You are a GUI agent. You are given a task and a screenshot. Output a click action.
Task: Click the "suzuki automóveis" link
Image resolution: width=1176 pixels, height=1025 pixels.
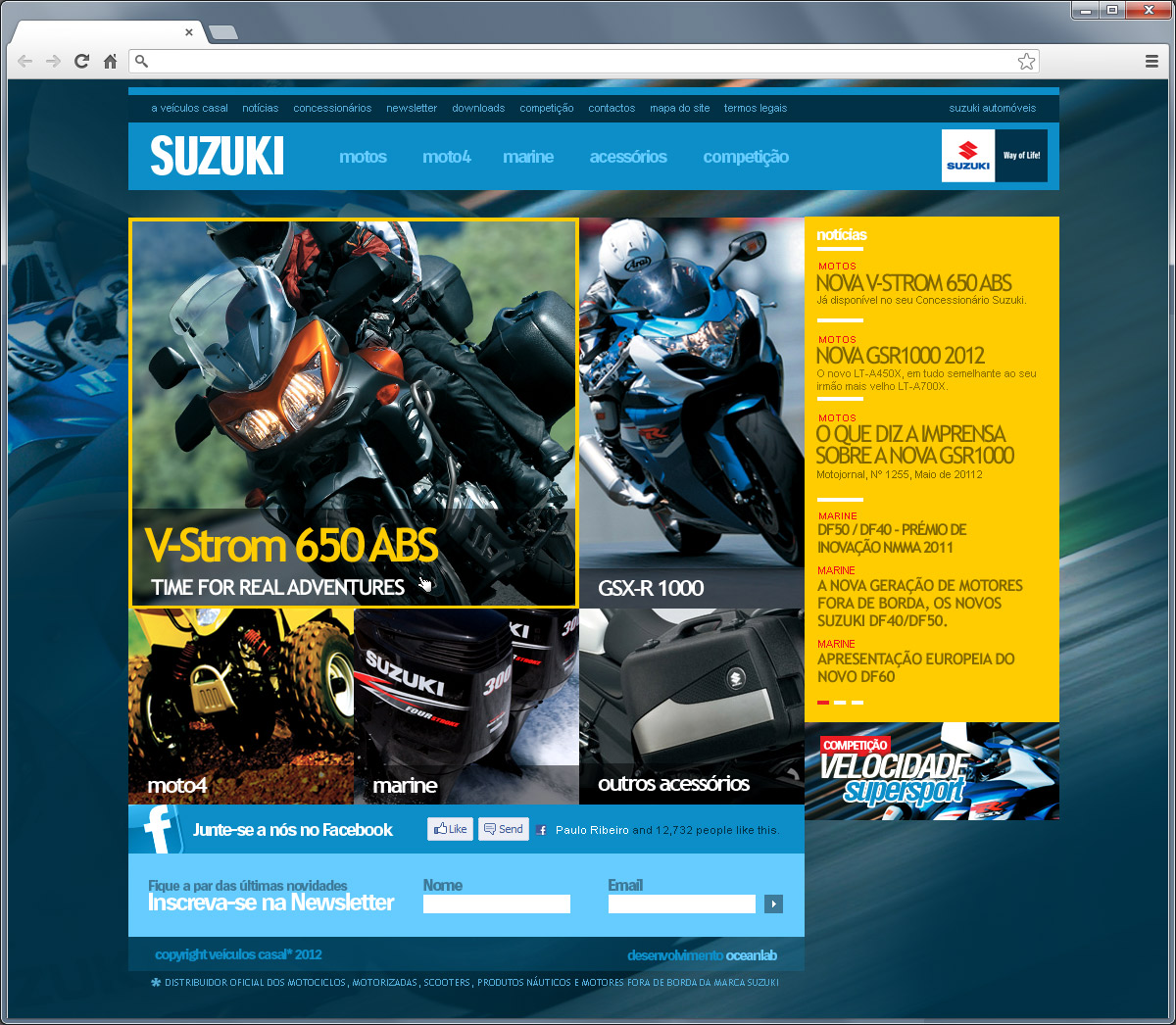(992, 108)
